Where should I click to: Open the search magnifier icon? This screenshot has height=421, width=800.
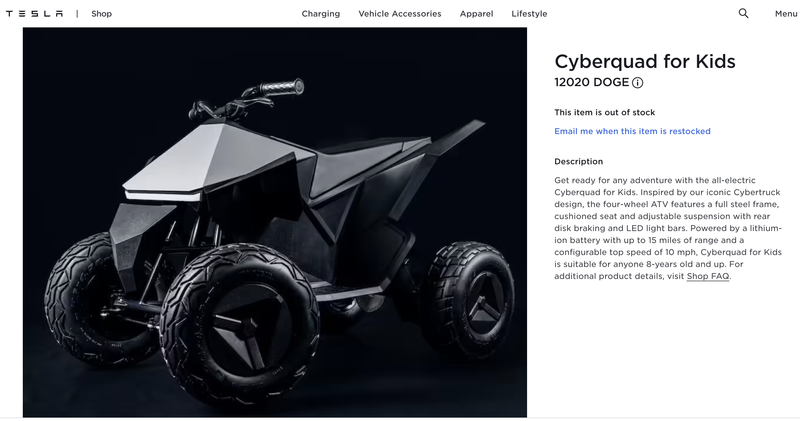pos(743,13)
